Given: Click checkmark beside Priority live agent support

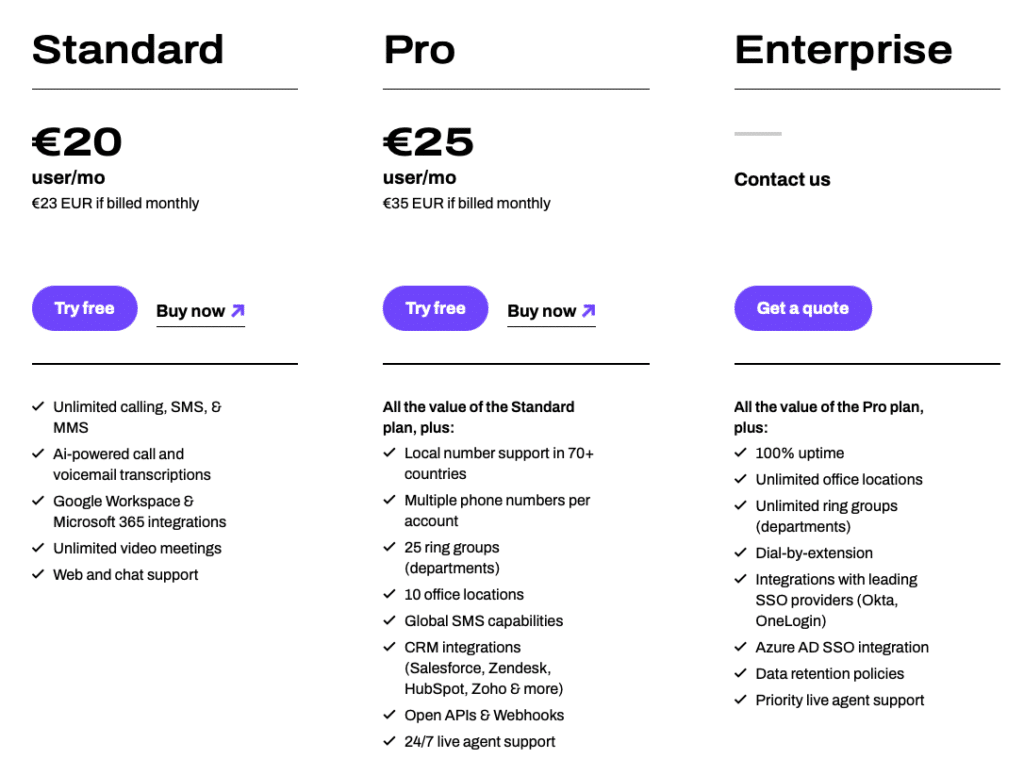Looking at the screenshot, I should (x=740, y=700).
